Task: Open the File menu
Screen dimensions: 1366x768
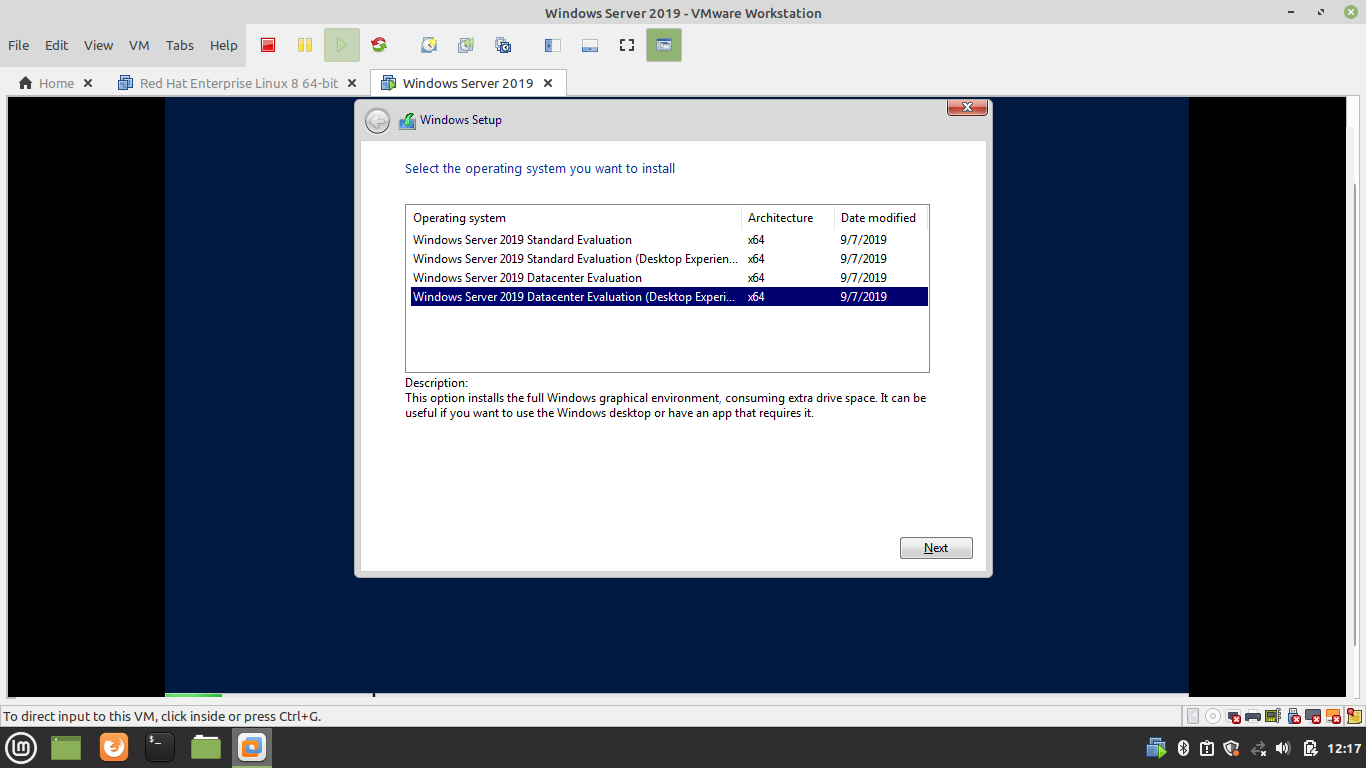Action: [x=19, y=45]
